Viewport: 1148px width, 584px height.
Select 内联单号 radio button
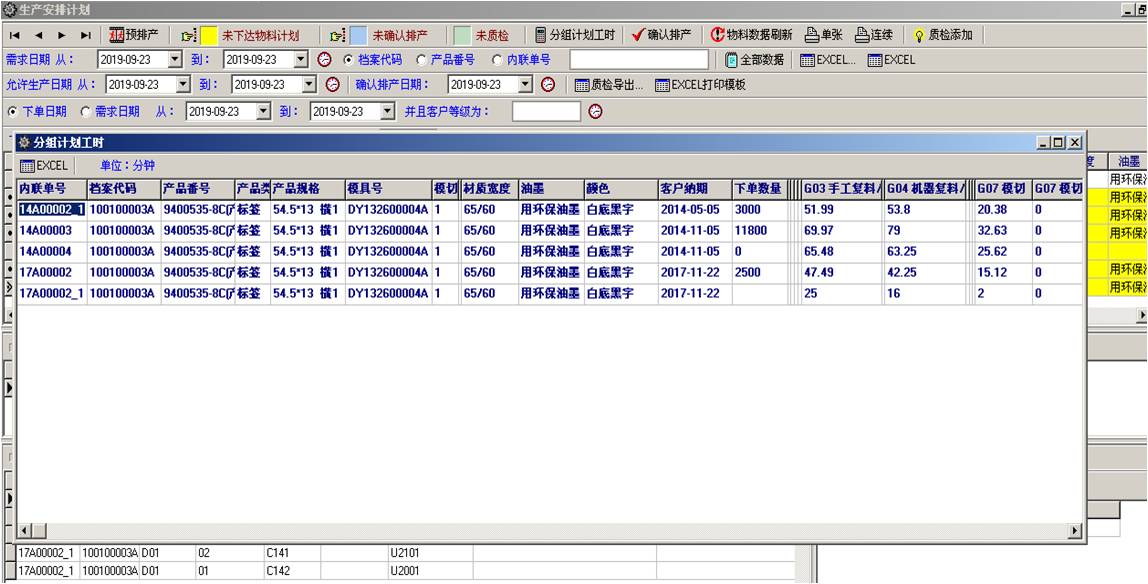click(497, 60)
